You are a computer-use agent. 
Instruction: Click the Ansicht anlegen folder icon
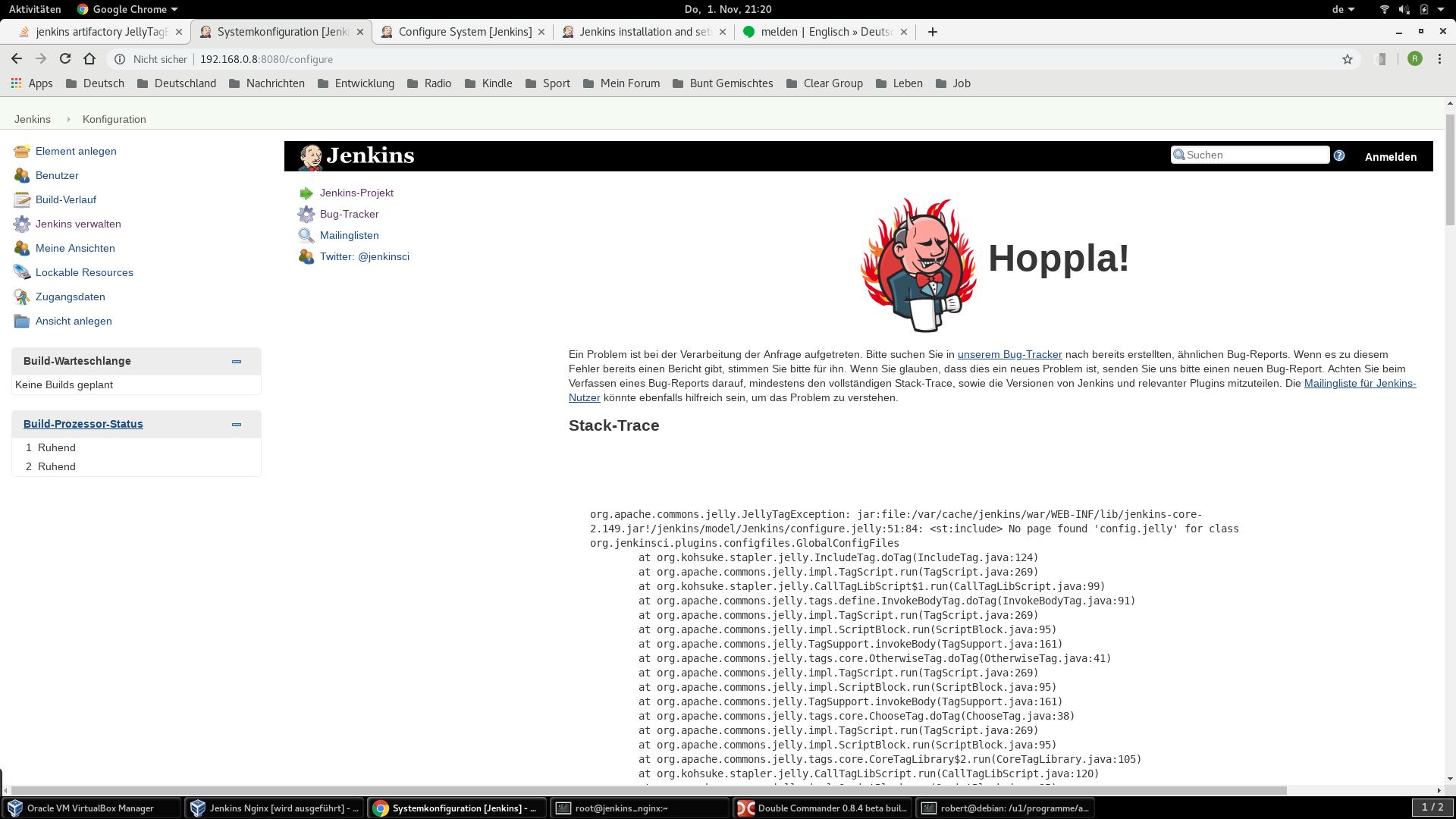(22, 322)
